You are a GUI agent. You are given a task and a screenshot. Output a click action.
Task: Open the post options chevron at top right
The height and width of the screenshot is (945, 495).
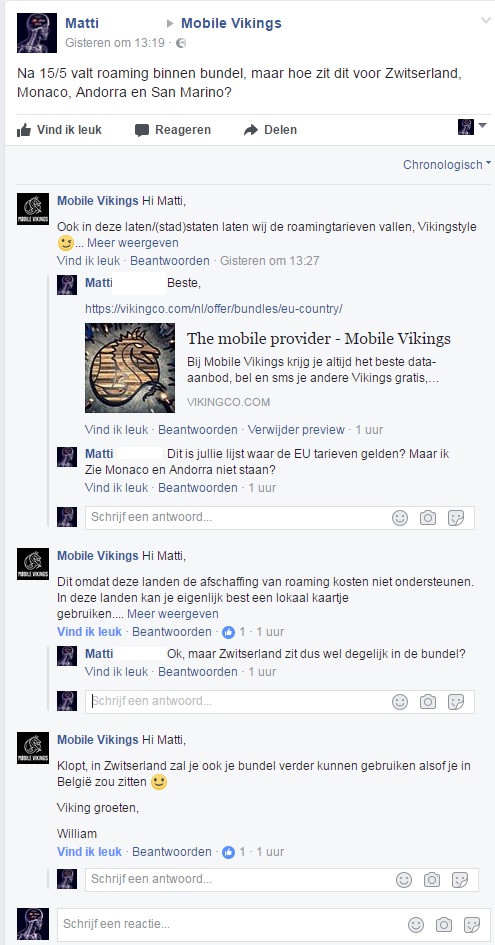pyautogui.click(x=485, y=21)
